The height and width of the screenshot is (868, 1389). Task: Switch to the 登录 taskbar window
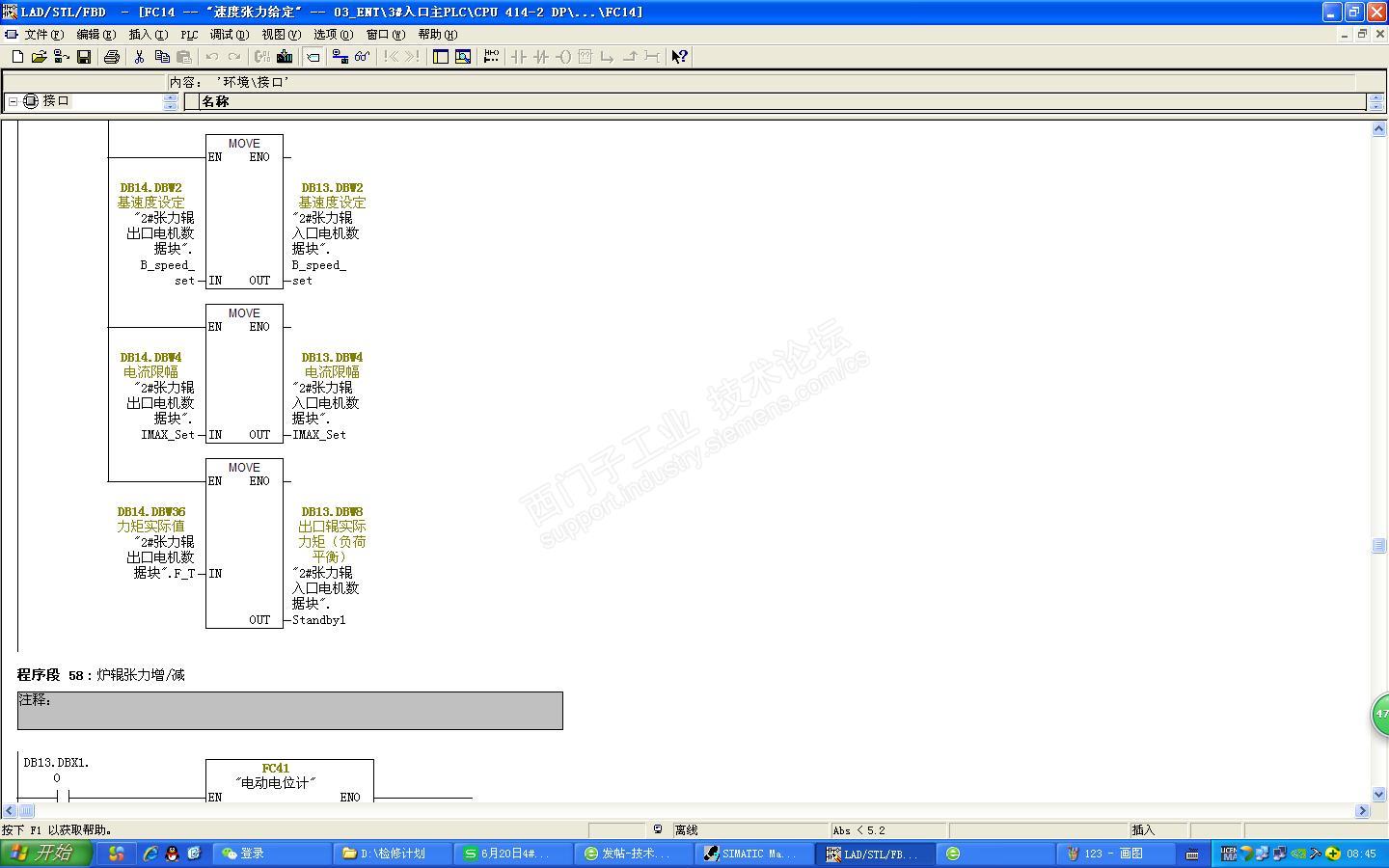point(274,854)
